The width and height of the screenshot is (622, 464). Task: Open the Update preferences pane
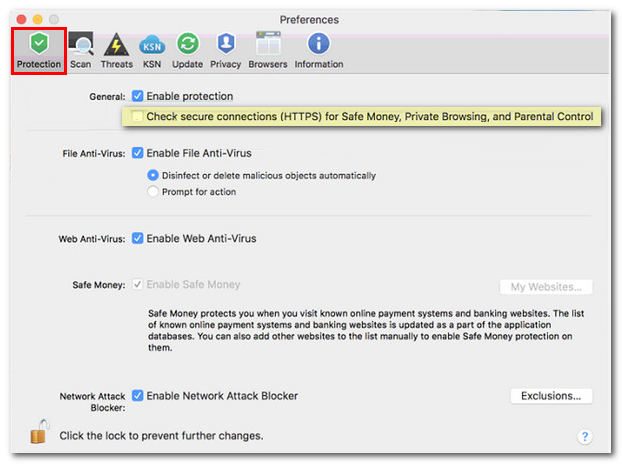pyautogui.click(x=187, y=50)
